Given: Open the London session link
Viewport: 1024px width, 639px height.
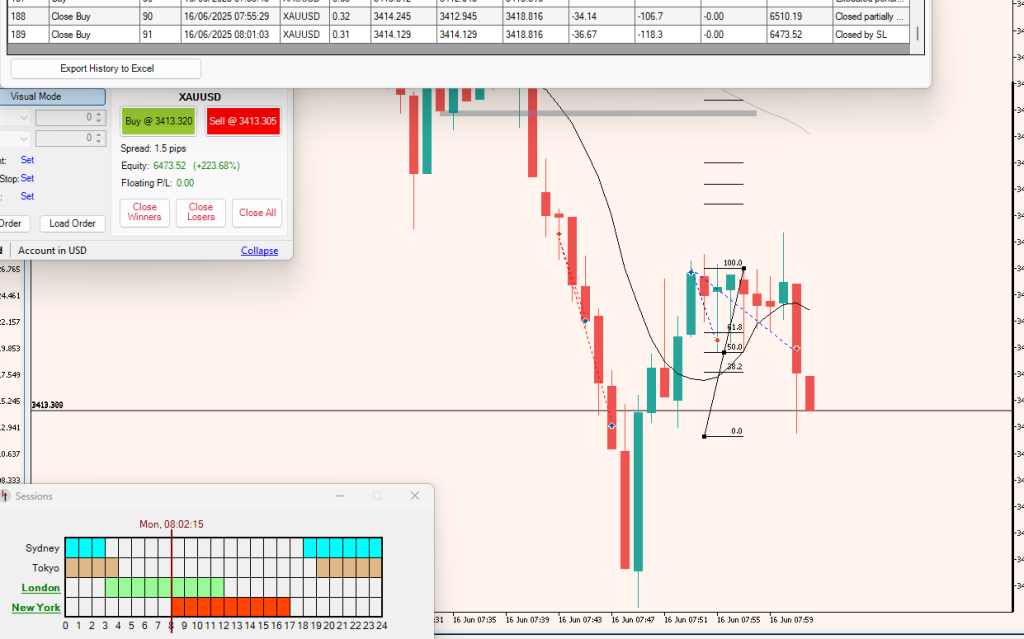Looking at the screenshot, I should click(40, 587).
